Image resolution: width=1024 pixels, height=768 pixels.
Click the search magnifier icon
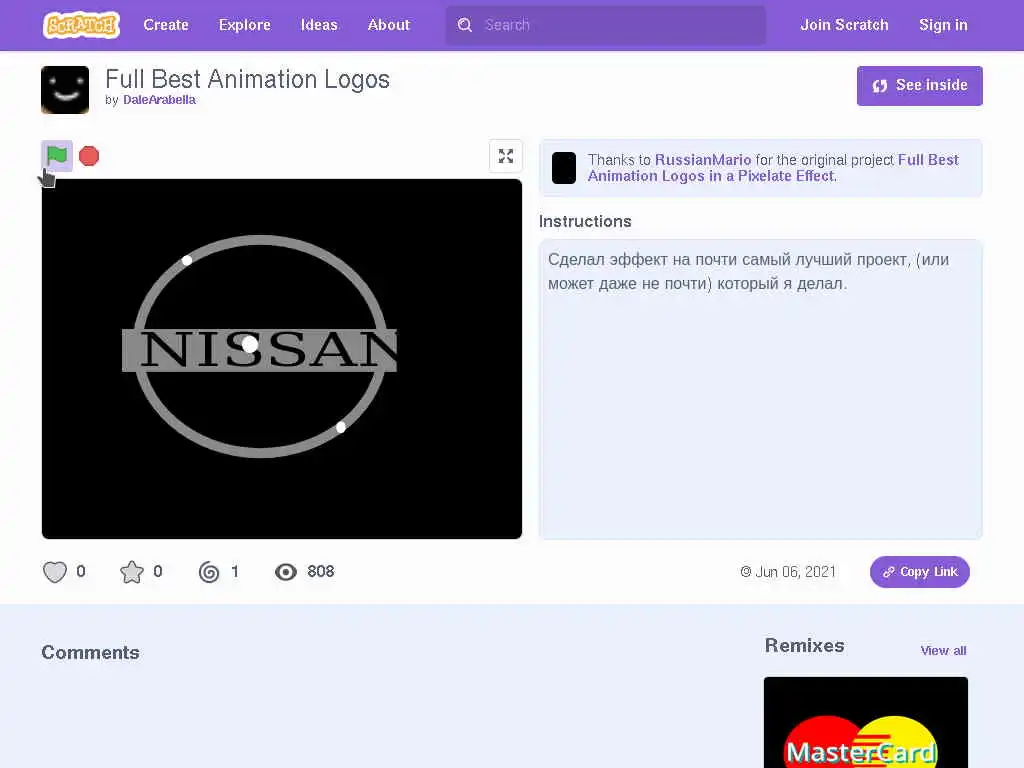(x=464, y=25)
